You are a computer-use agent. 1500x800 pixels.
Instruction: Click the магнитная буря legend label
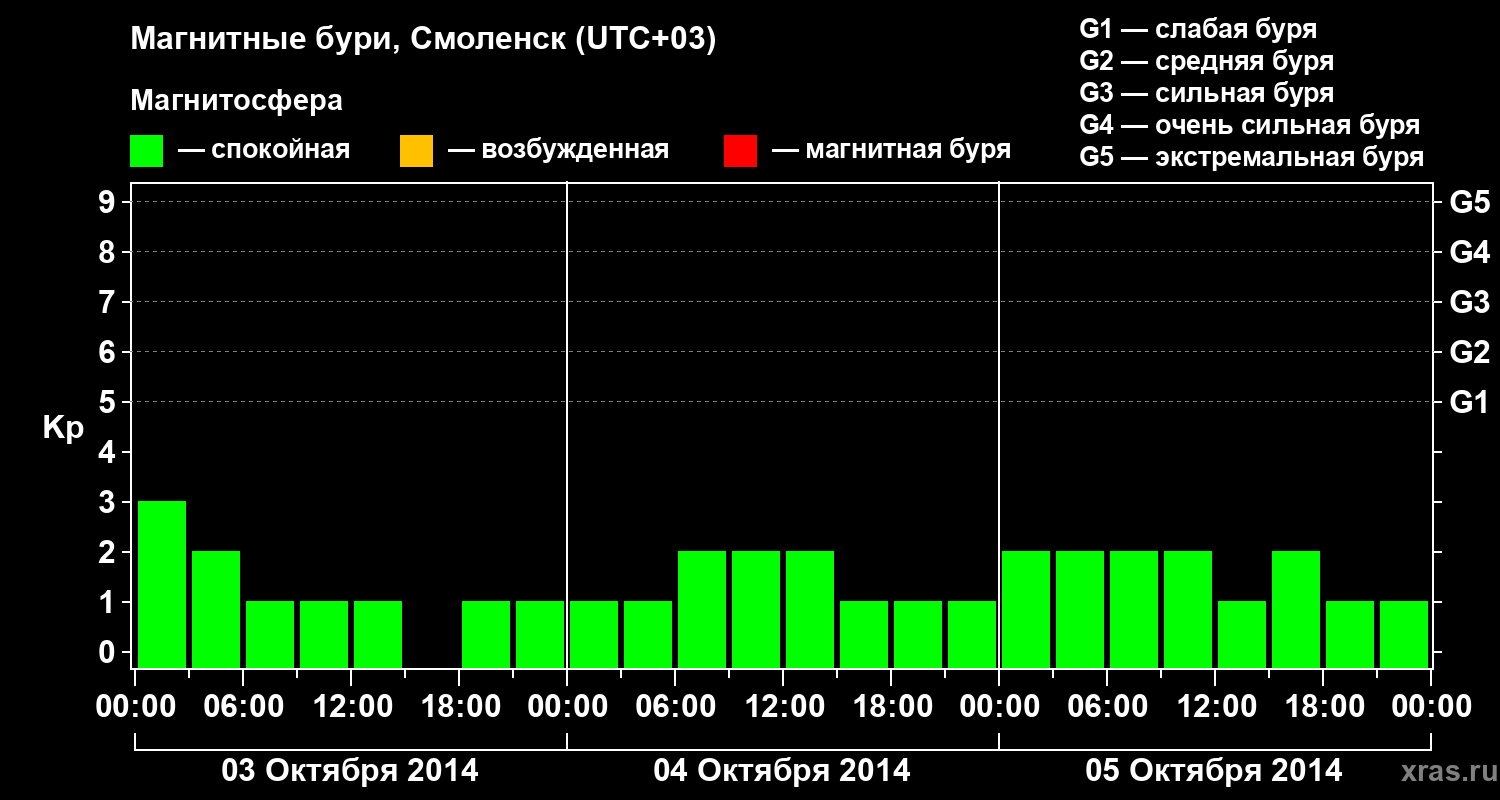908,151
